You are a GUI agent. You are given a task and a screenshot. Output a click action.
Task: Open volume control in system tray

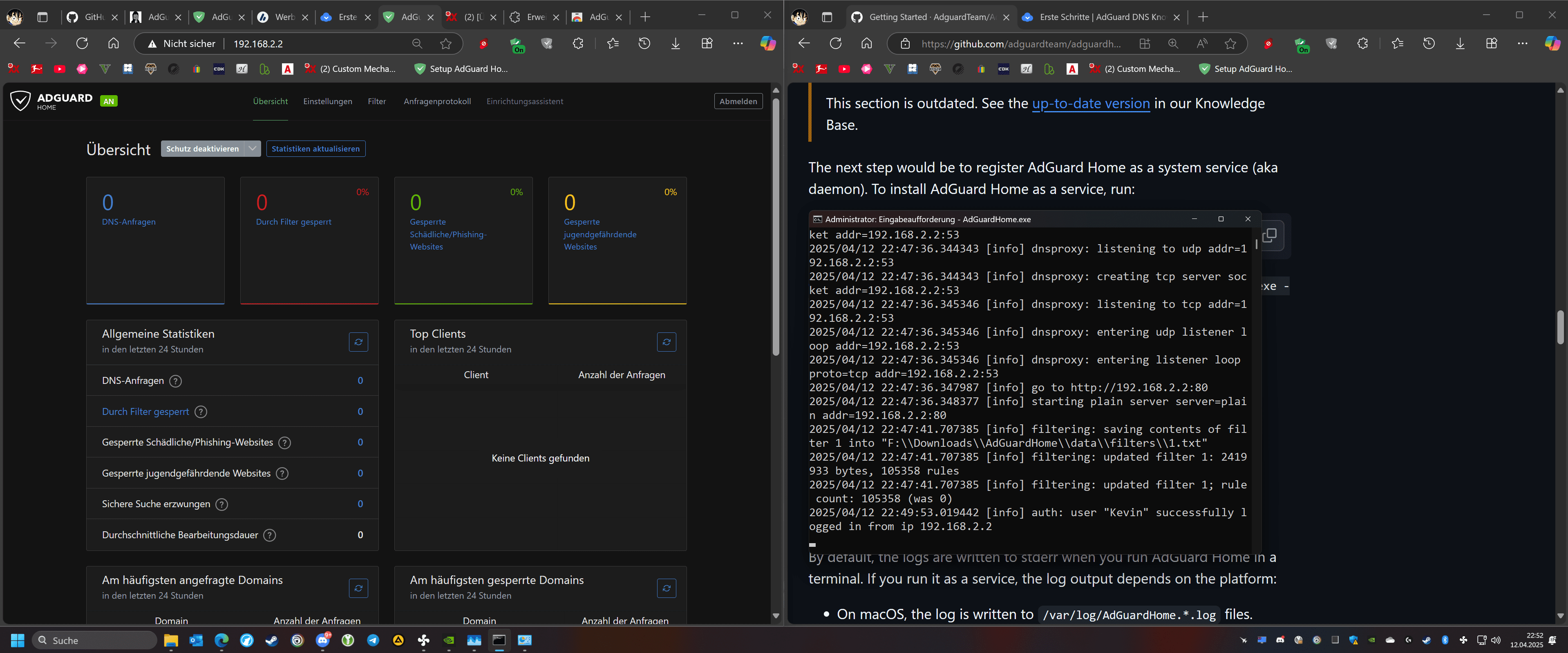1496,640
